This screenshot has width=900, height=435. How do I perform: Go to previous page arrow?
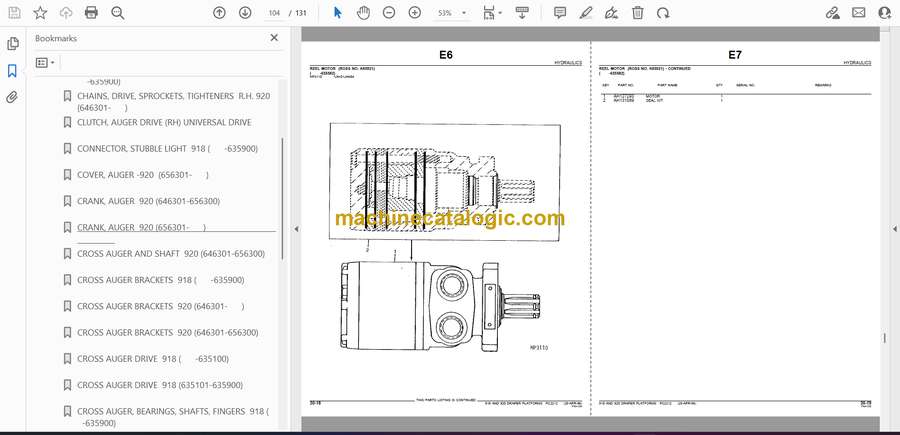[x=219, y=13]
